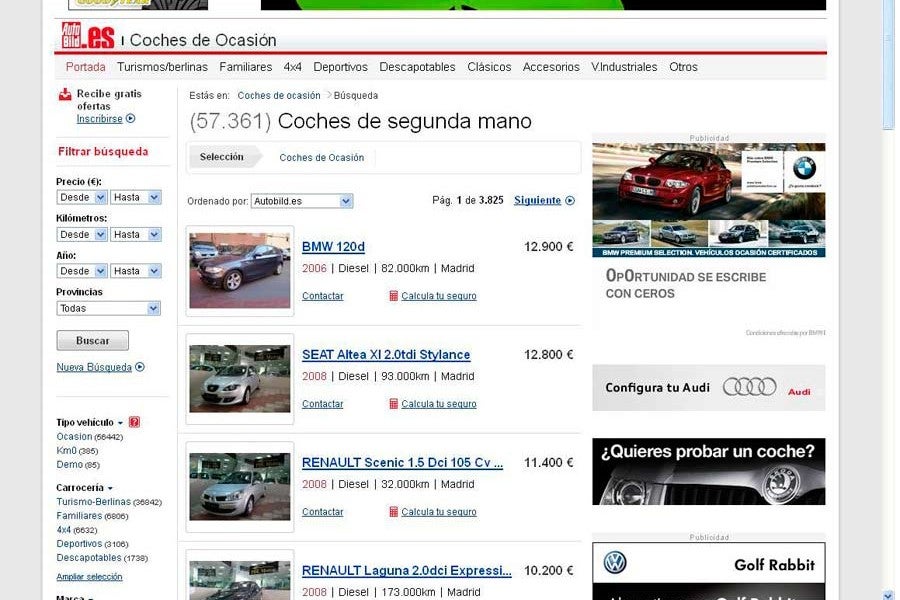Open the Ordenado por dropdown
The image size is (900, 600).
pyautogui.click(x=302, y=201)
